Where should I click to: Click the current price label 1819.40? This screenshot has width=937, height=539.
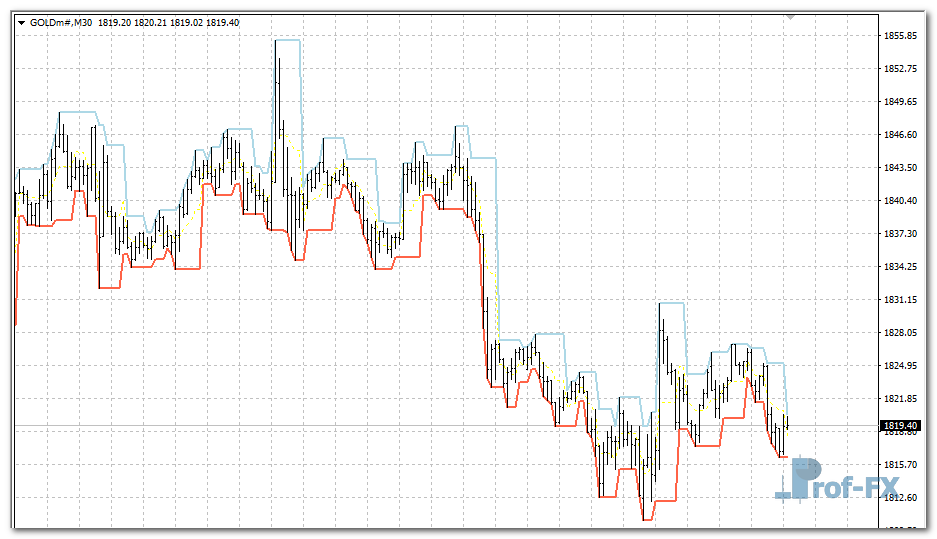901,426
